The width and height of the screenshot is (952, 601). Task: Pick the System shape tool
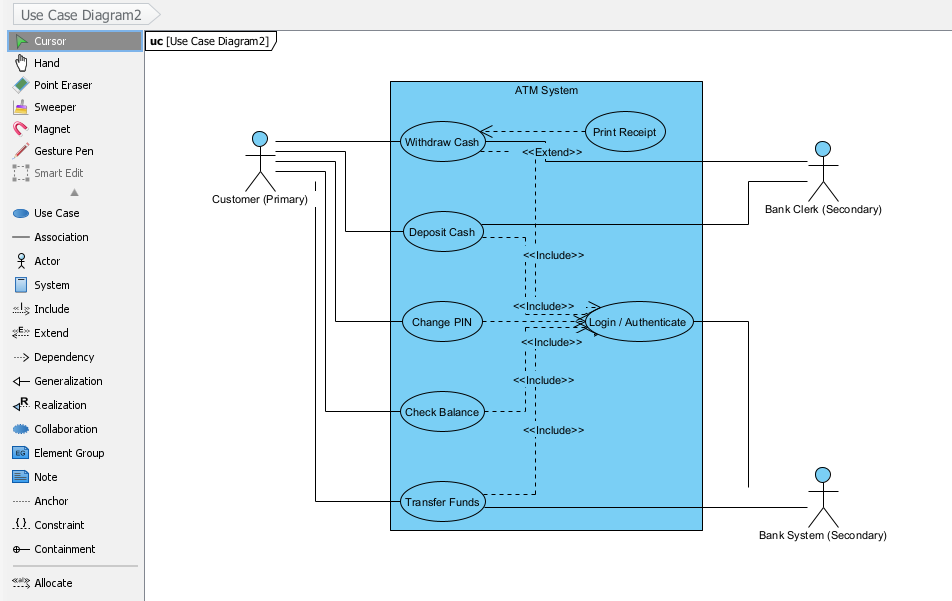coord(75,285)
